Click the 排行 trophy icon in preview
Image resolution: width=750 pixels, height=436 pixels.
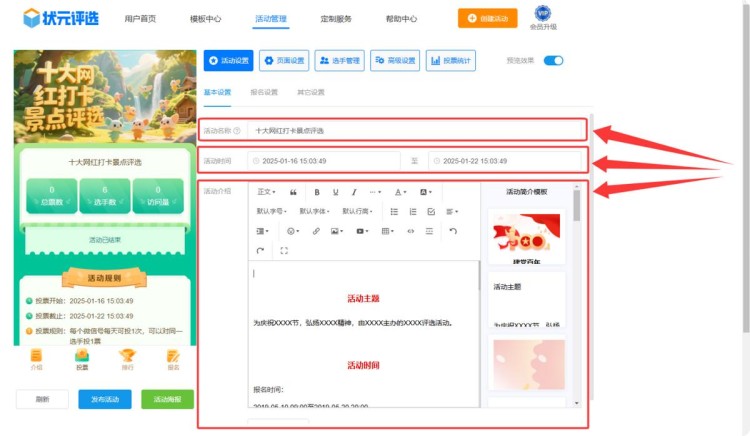pyautogui.click(x=126, y=358)
